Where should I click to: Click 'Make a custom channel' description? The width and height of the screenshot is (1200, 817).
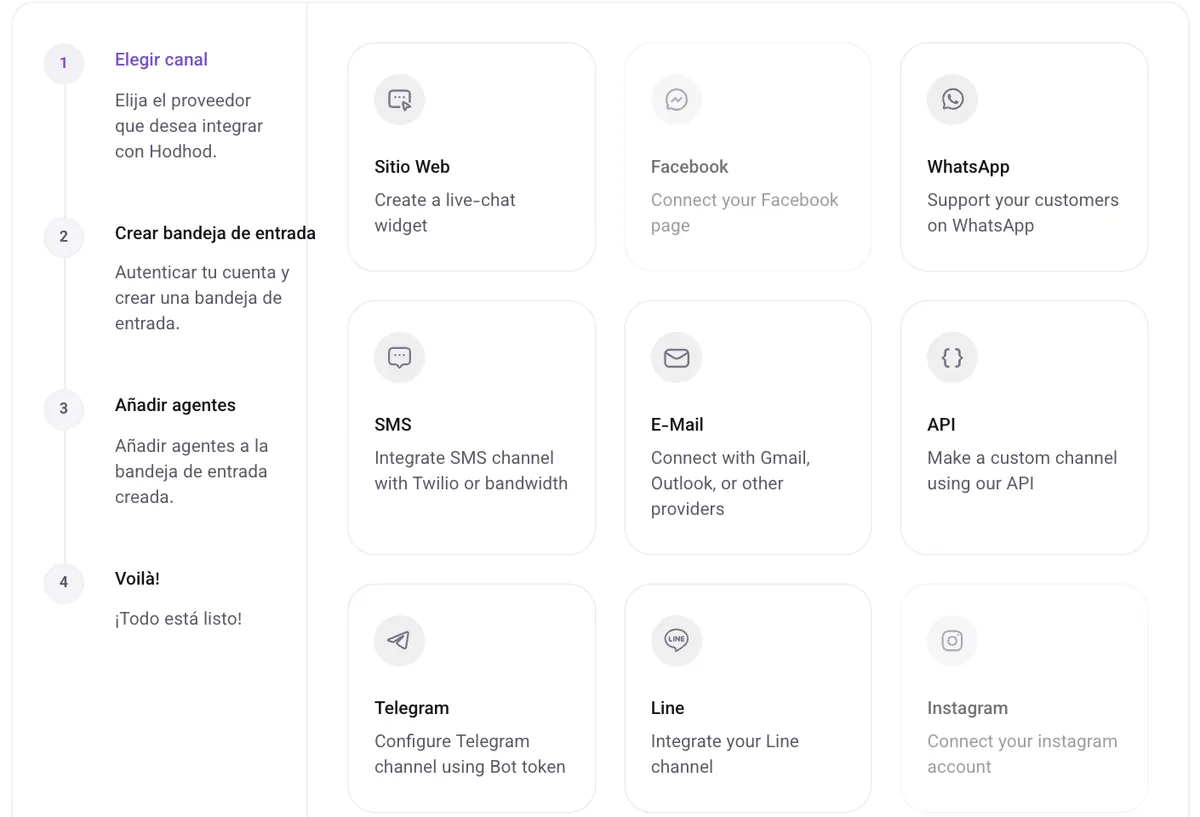click(1022, 471)
